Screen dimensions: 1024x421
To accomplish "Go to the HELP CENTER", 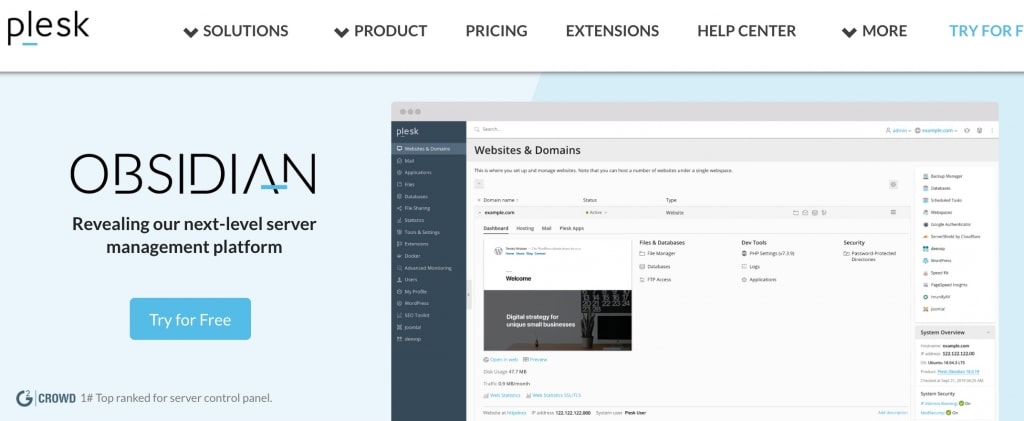I will [746, 31].
